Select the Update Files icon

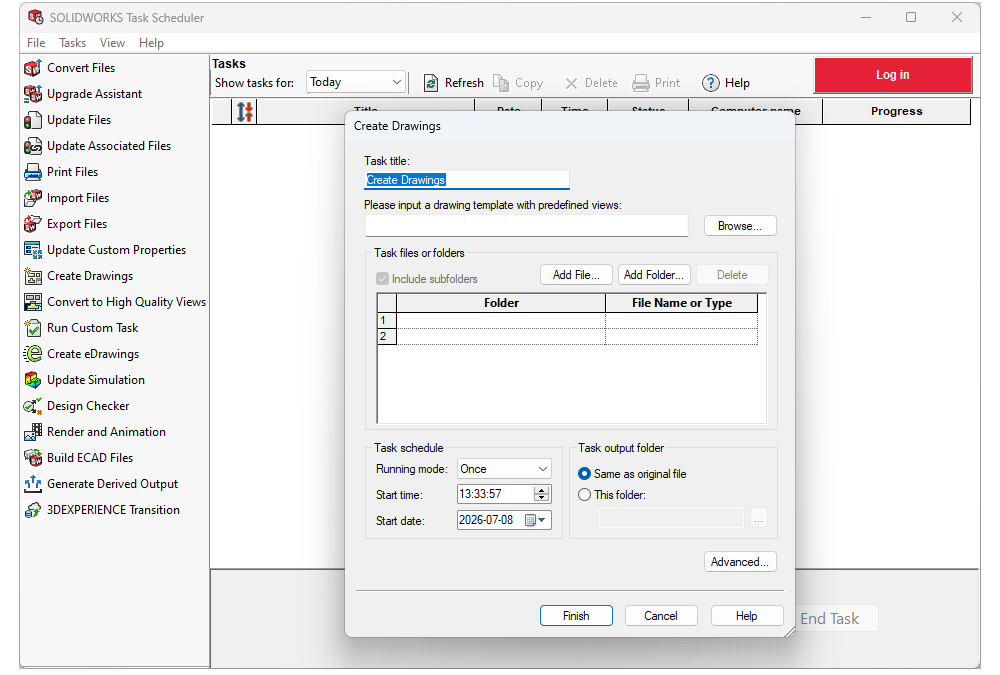(x=33, y=120)
